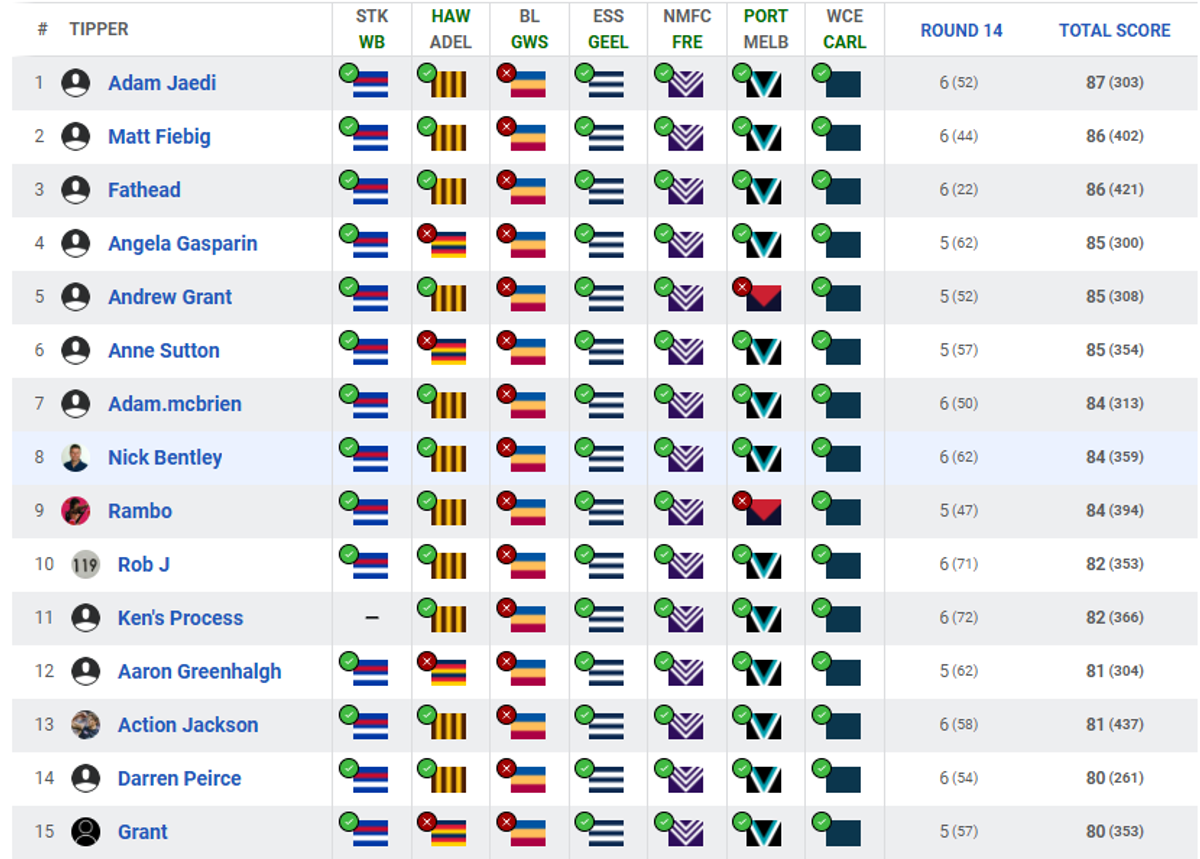Click Rambo's profile avatar picture
The width and height of the screenshot is (1200, 859).
point(75,511)
